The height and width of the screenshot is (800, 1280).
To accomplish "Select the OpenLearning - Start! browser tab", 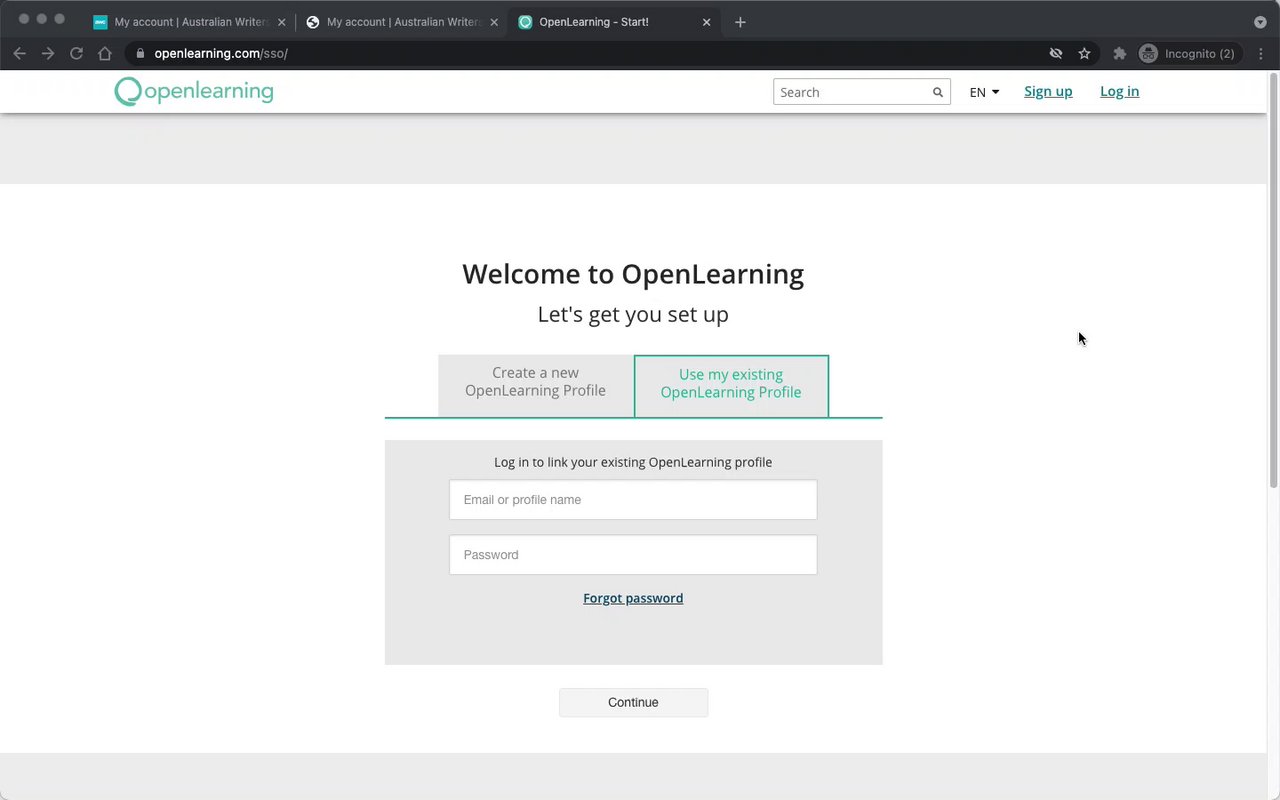I will click(x=615, y=22).
